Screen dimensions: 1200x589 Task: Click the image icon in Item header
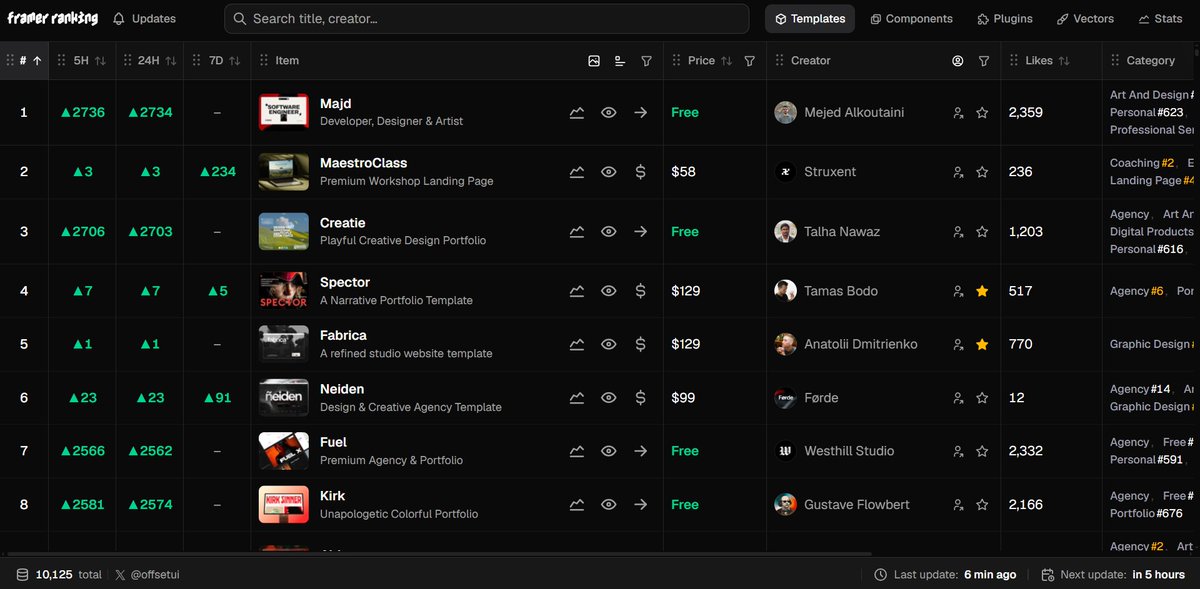click(x=594, y=61)
